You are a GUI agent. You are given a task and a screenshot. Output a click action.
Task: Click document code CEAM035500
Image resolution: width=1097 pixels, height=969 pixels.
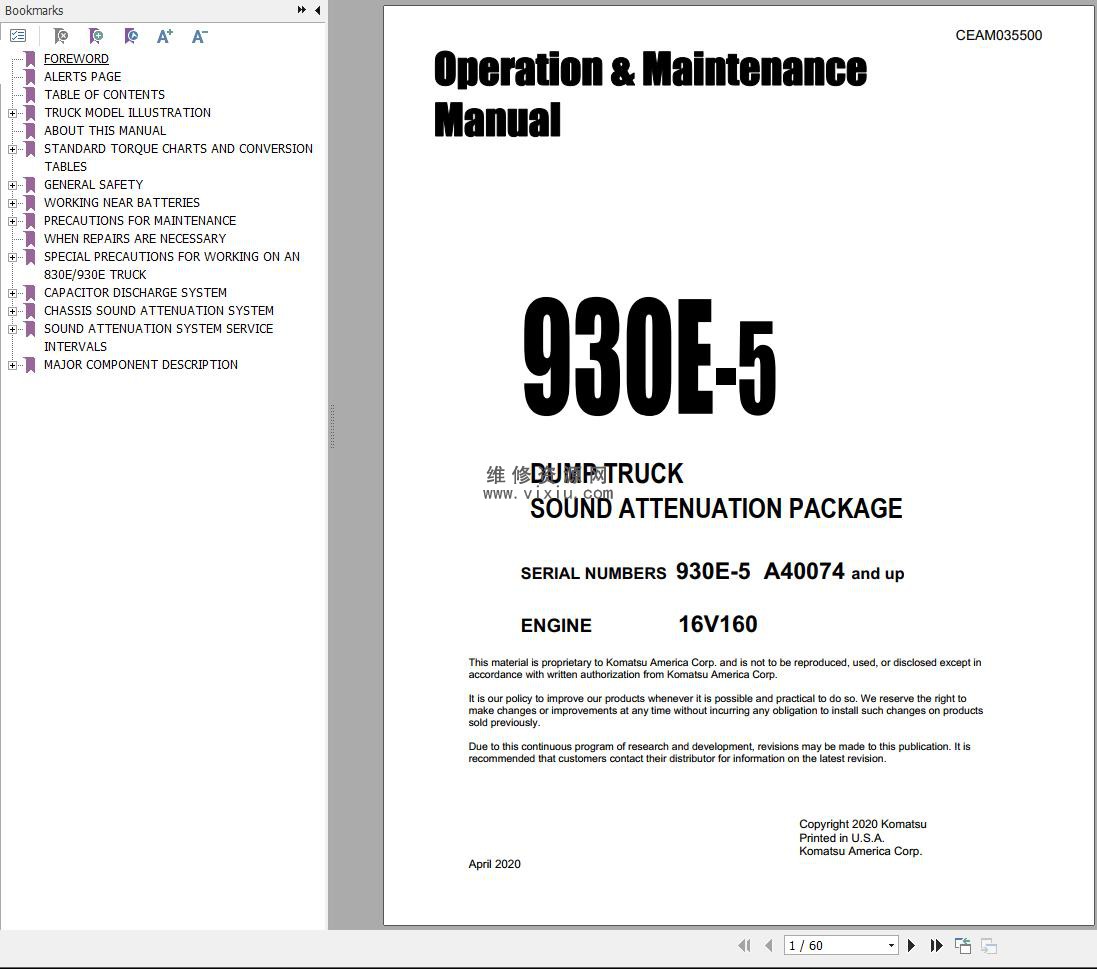click(x=998, y=36)
